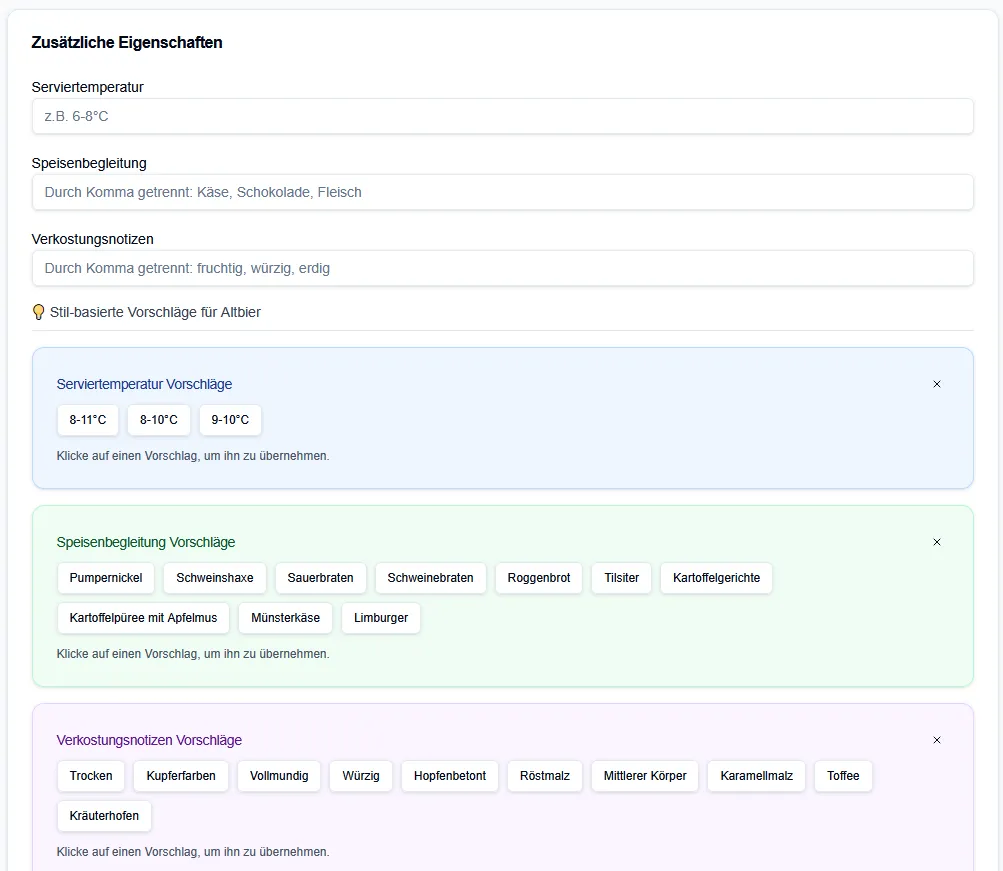Screen dimensions: 1003x871
Task: Choose the Hopfenbetont tasting note
Action: coord(450,776)
